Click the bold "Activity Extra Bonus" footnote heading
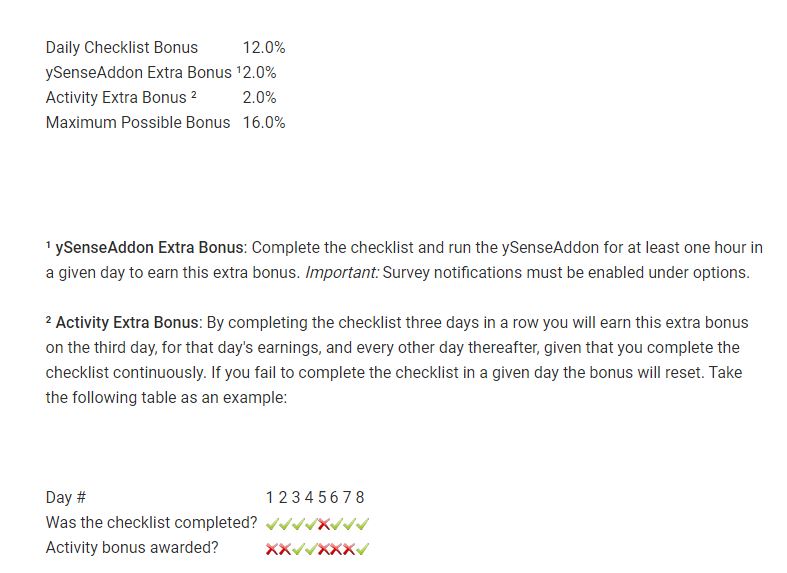This screenshot has height=573, width=787. (127, 322)
